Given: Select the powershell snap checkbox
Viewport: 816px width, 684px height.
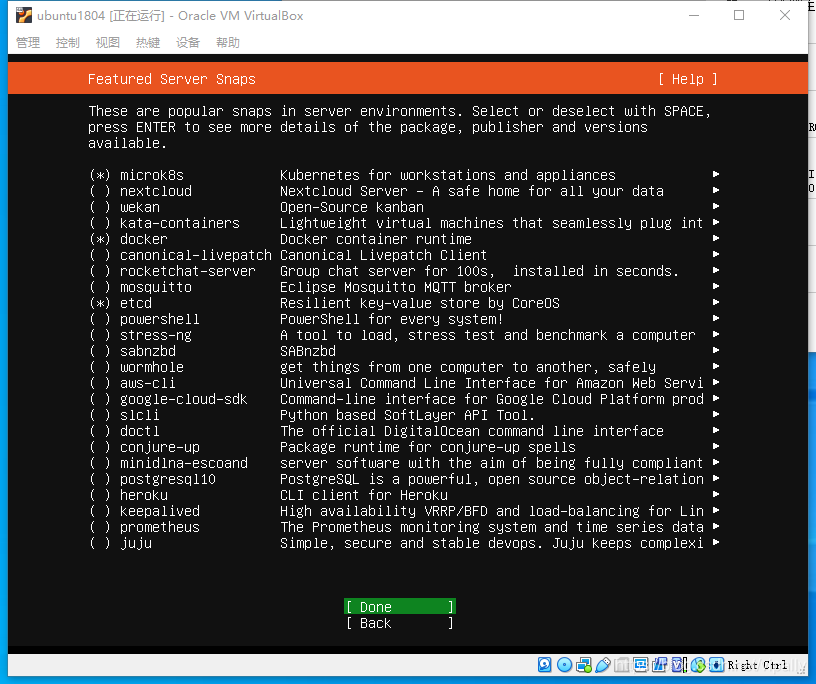Looking at the screenshot, I should 100,320.
